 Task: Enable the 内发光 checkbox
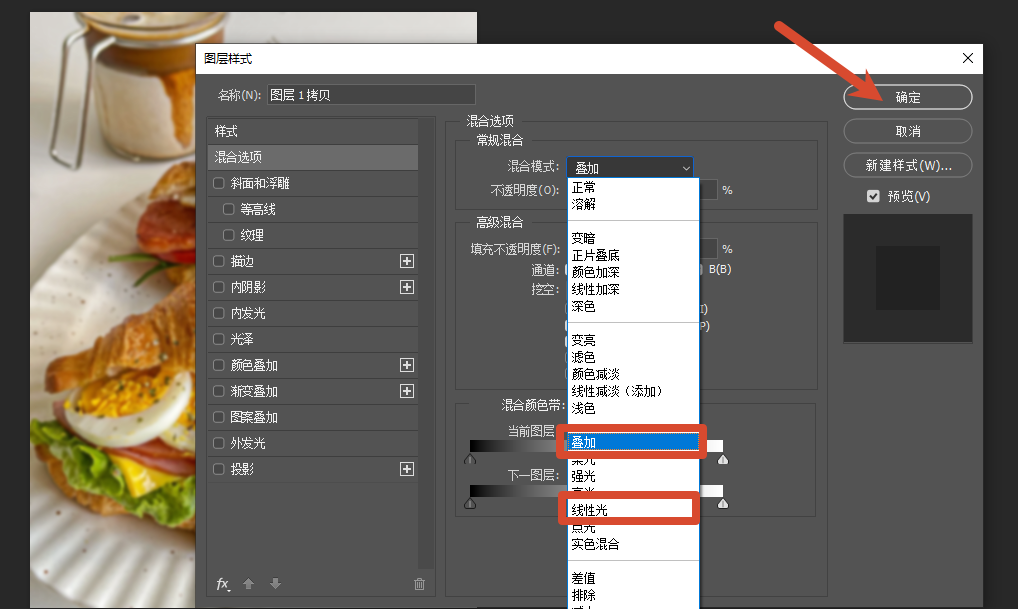219,313
